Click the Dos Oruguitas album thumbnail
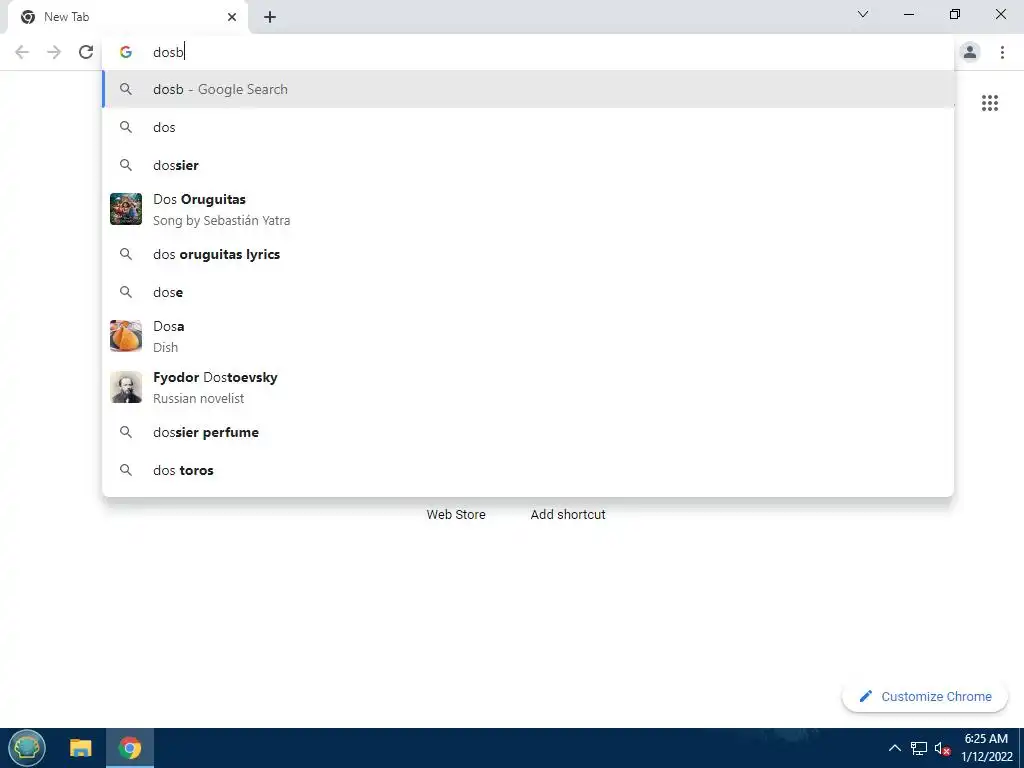1024x768 pixels. tap(126, 209)
